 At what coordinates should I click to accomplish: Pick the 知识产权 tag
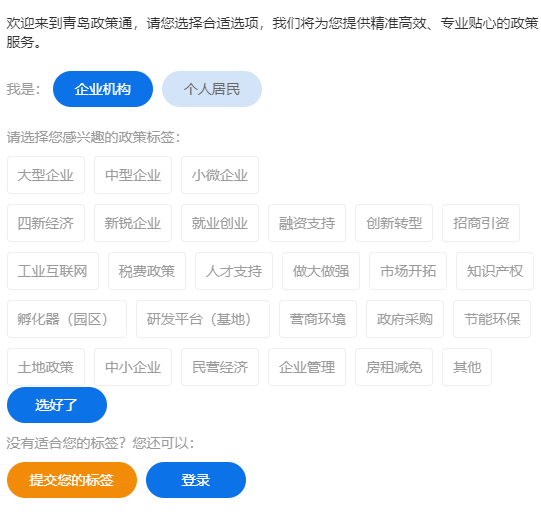pos(495,271)
